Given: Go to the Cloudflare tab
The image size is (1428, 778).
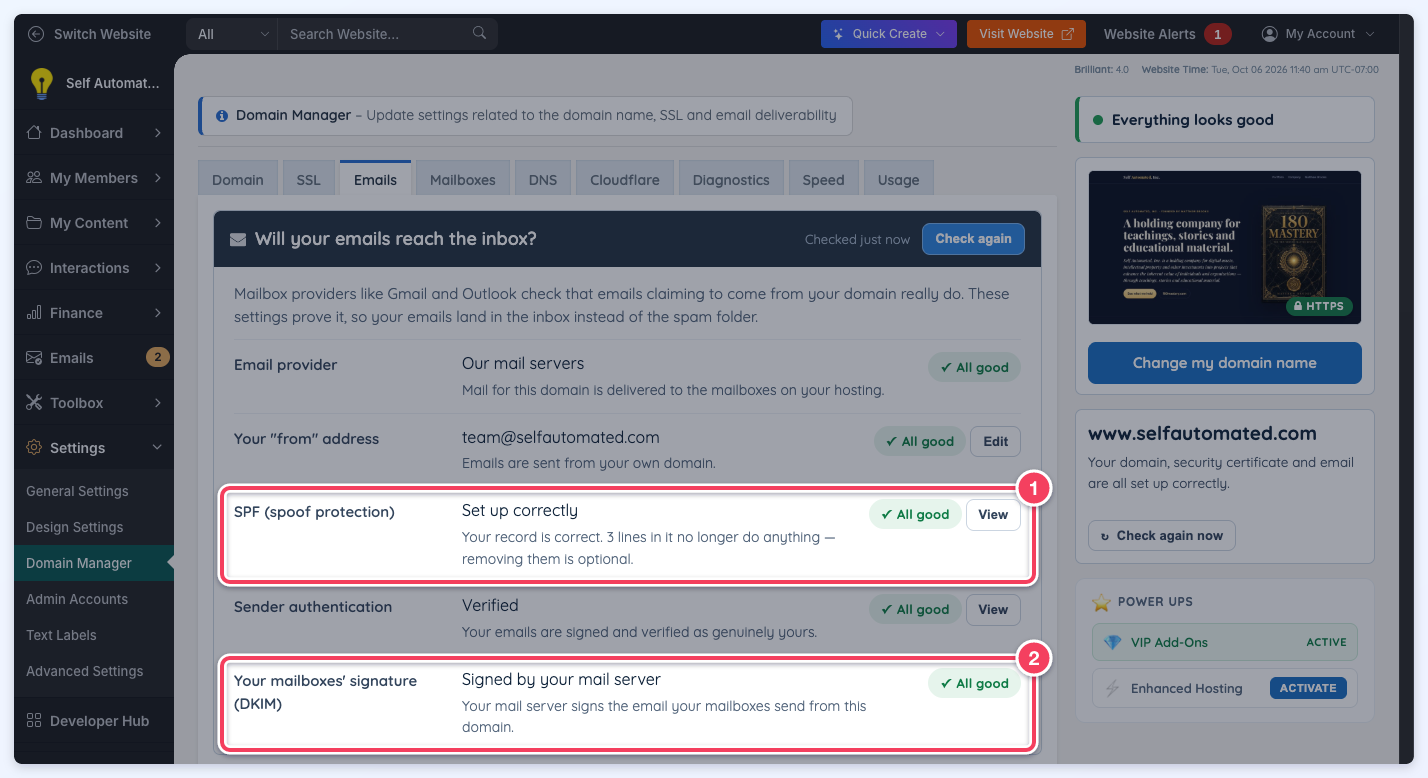Looking at the screenshot, I should (x=625, y=180).
